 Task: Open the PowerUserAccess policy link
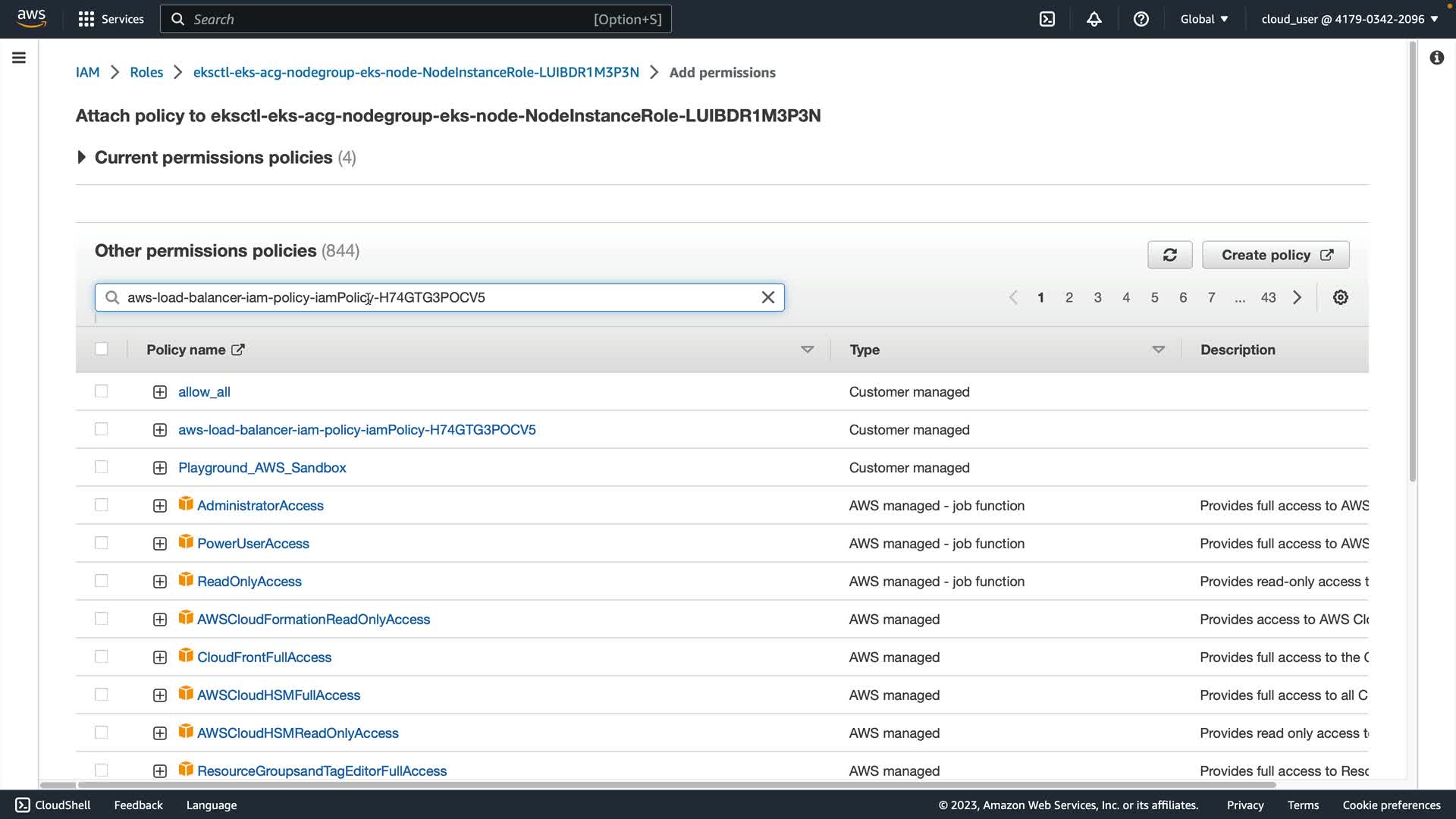coord(253,543)
